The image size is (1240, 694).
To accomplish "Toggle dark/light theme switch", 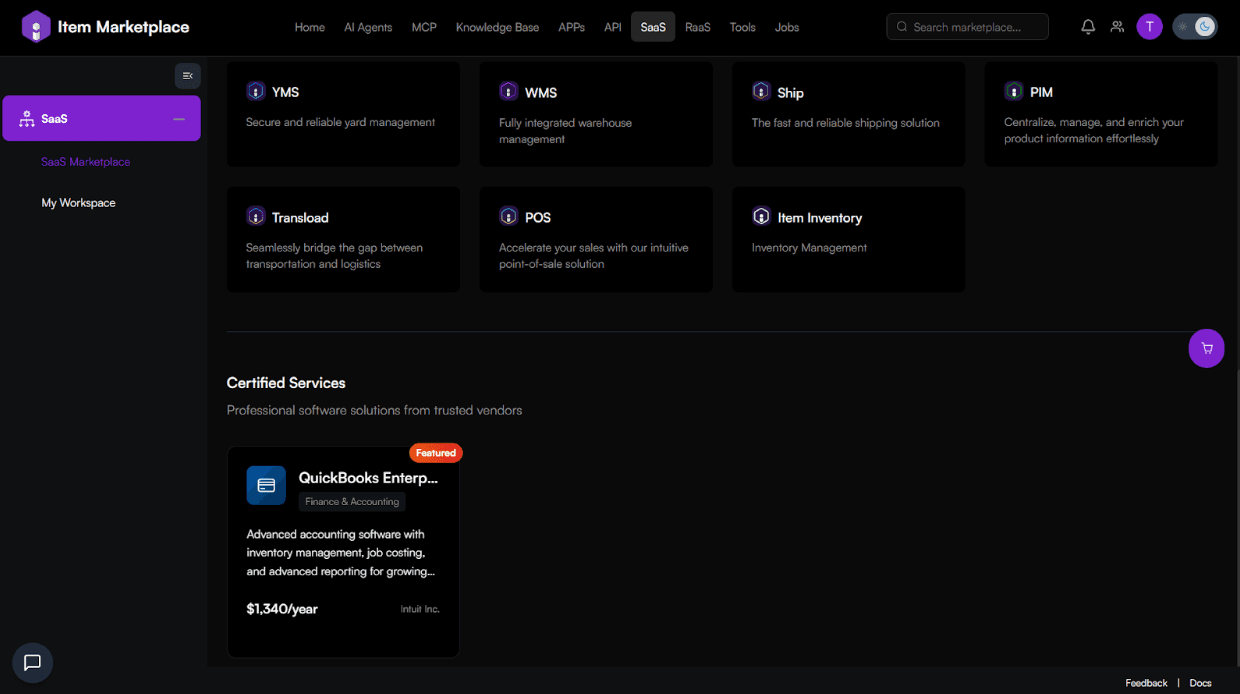I will pyautogui.click(x=1194, y=27).
